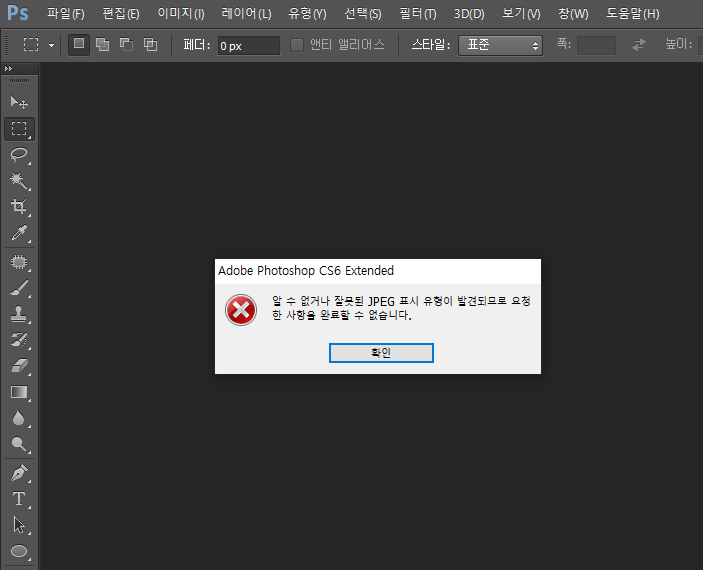Image resolution: width=703 pixels, height=570 pixels.
Task: Click the Photoshop Ps logo
Action: [18, 13]
